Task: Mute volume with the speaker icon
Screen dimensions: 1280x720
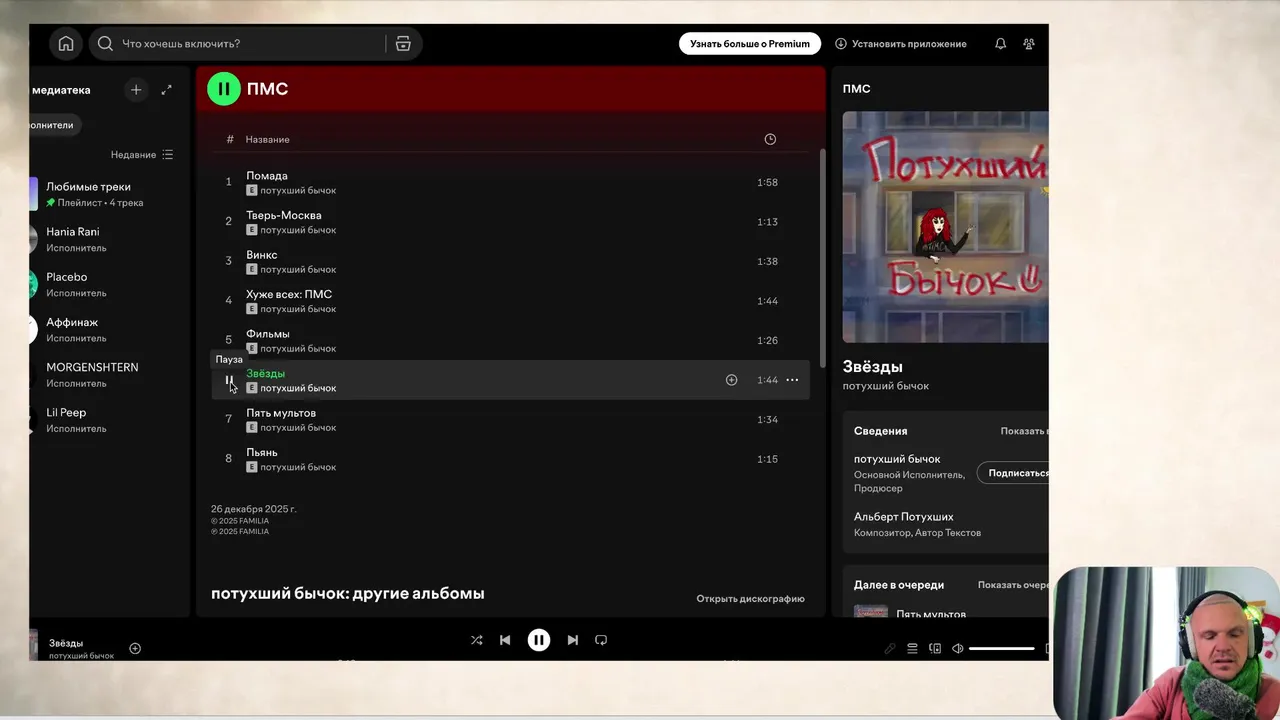Action: click(957, 648)
